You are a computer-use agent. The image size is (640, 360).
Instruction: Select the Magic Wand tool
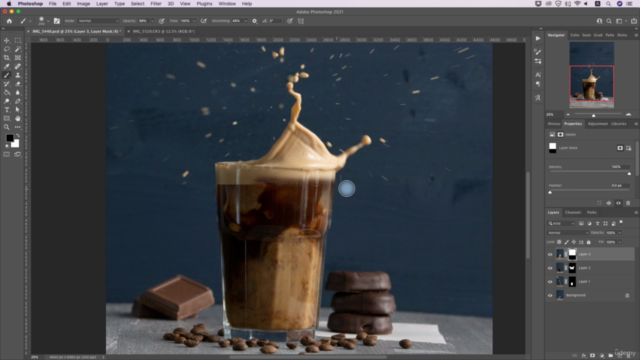[x=18, y=49]
